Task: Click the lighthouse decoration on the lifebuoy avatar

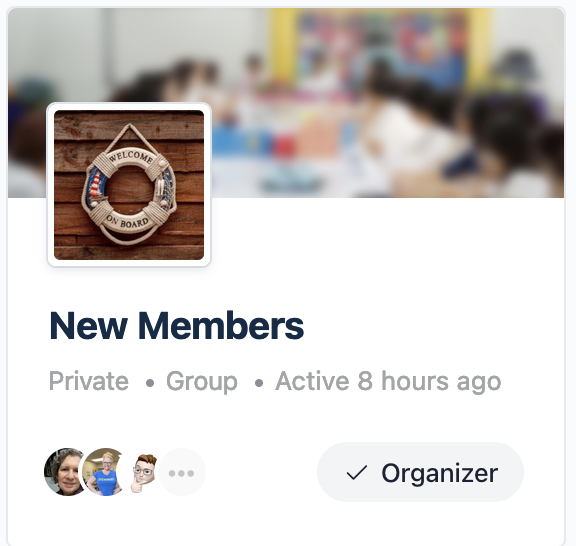Action: [x=96, y=184]
